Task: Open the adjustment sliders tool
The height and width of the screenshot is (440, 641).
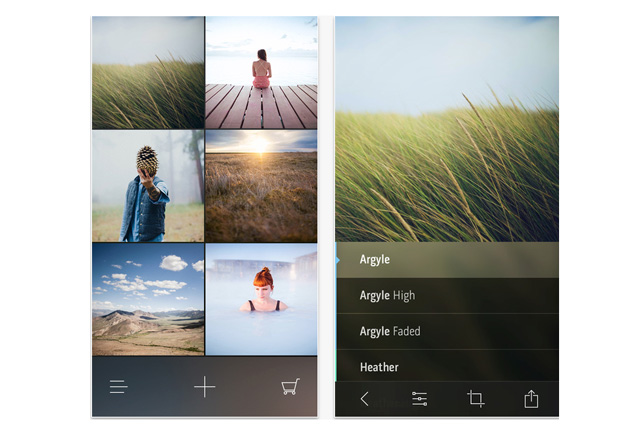Action: click(420, 399)
